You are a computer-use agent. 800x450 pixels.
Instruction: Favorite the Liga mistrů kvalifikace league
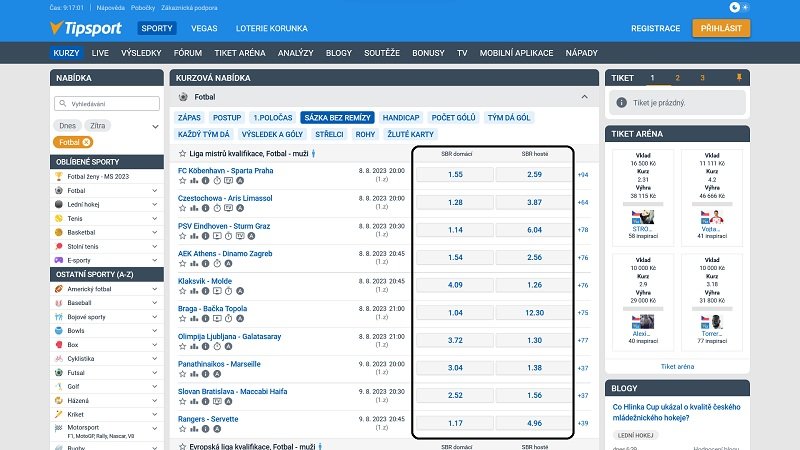[182, 154]
